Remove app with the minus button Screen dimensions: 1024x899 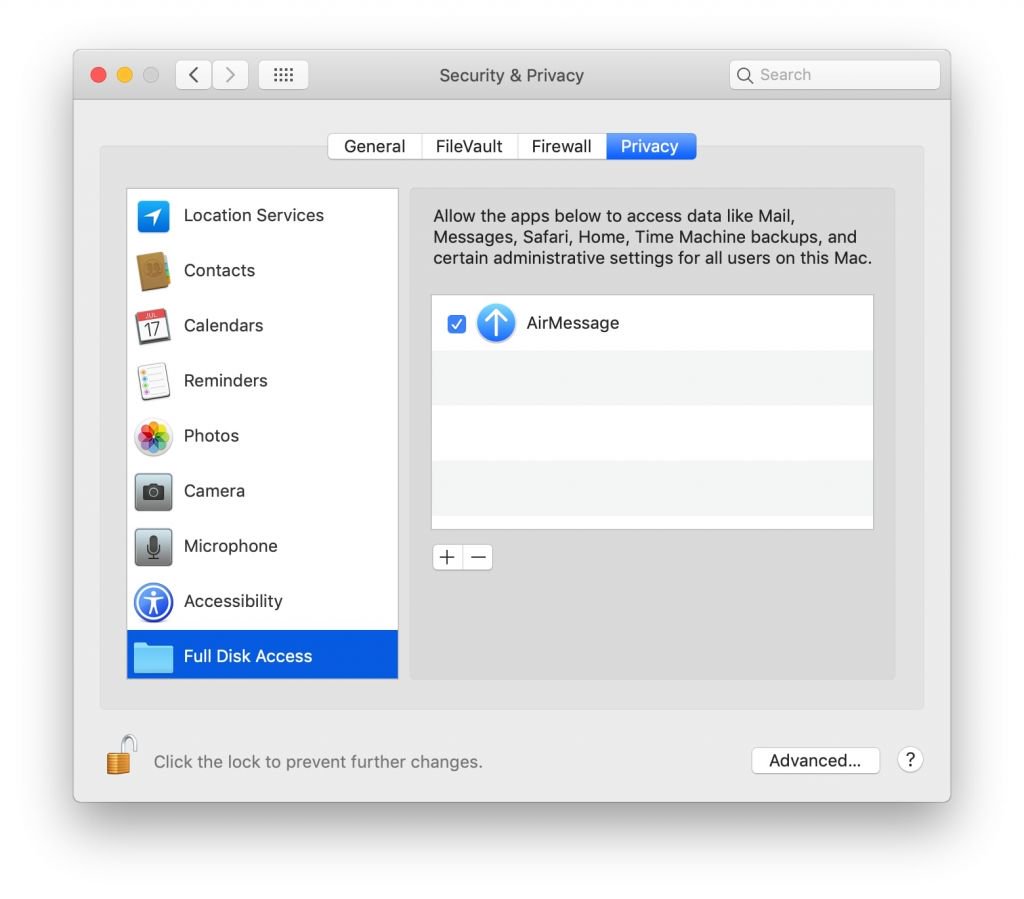(x=478, y=557)
